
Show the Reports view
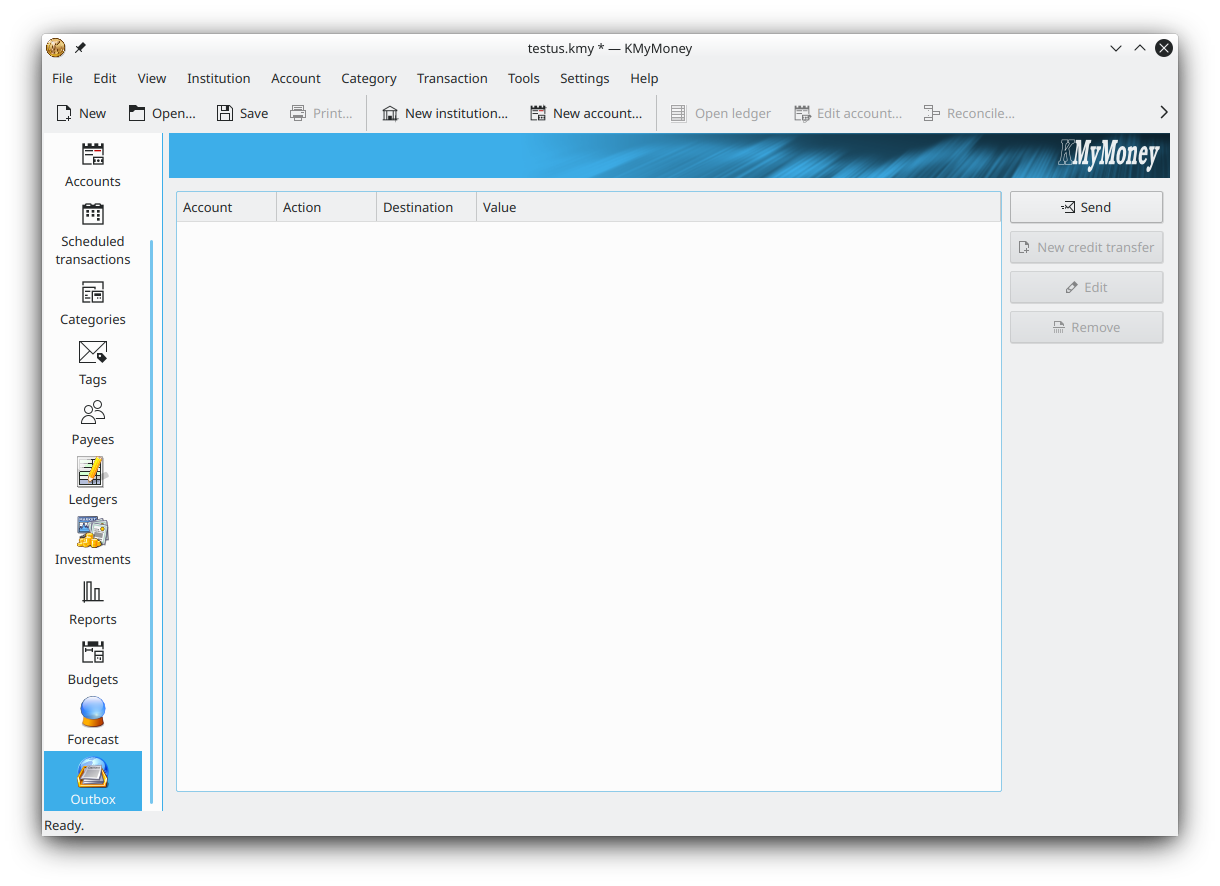[x=93, y=593]
